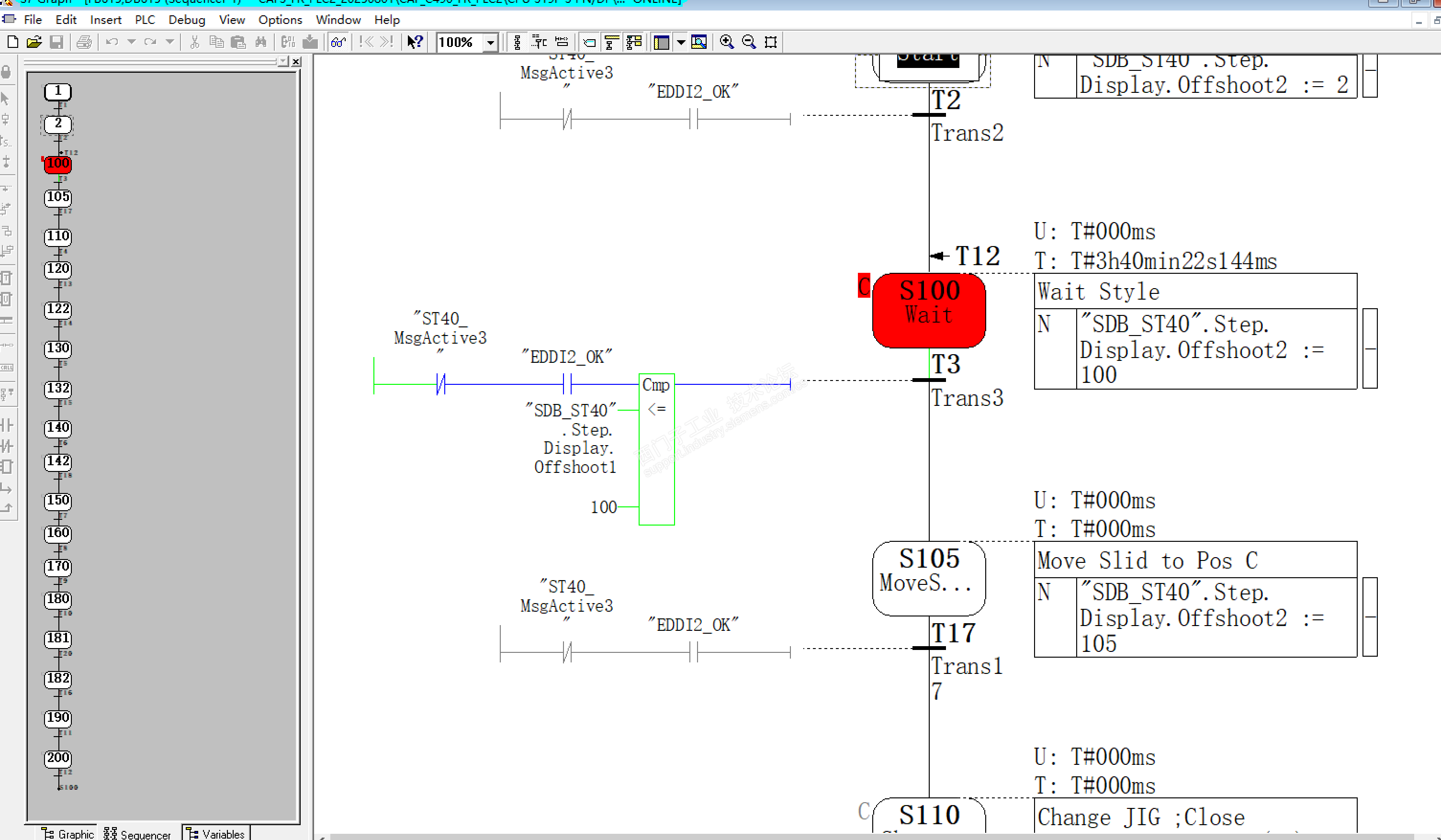Screen dimensions: 1441x840
Task: Open the 100% zoom level dropdown
Action: [x=490, y=42]
